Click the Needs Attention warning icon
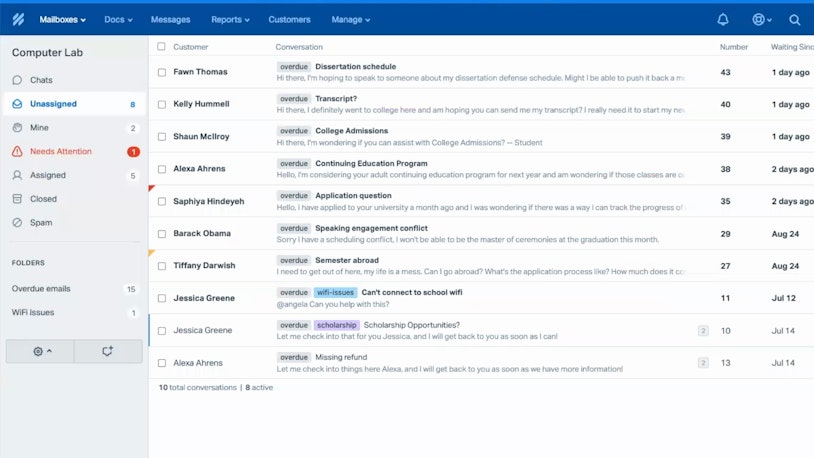This screenshot has height=458, width=814. (17, 152)
